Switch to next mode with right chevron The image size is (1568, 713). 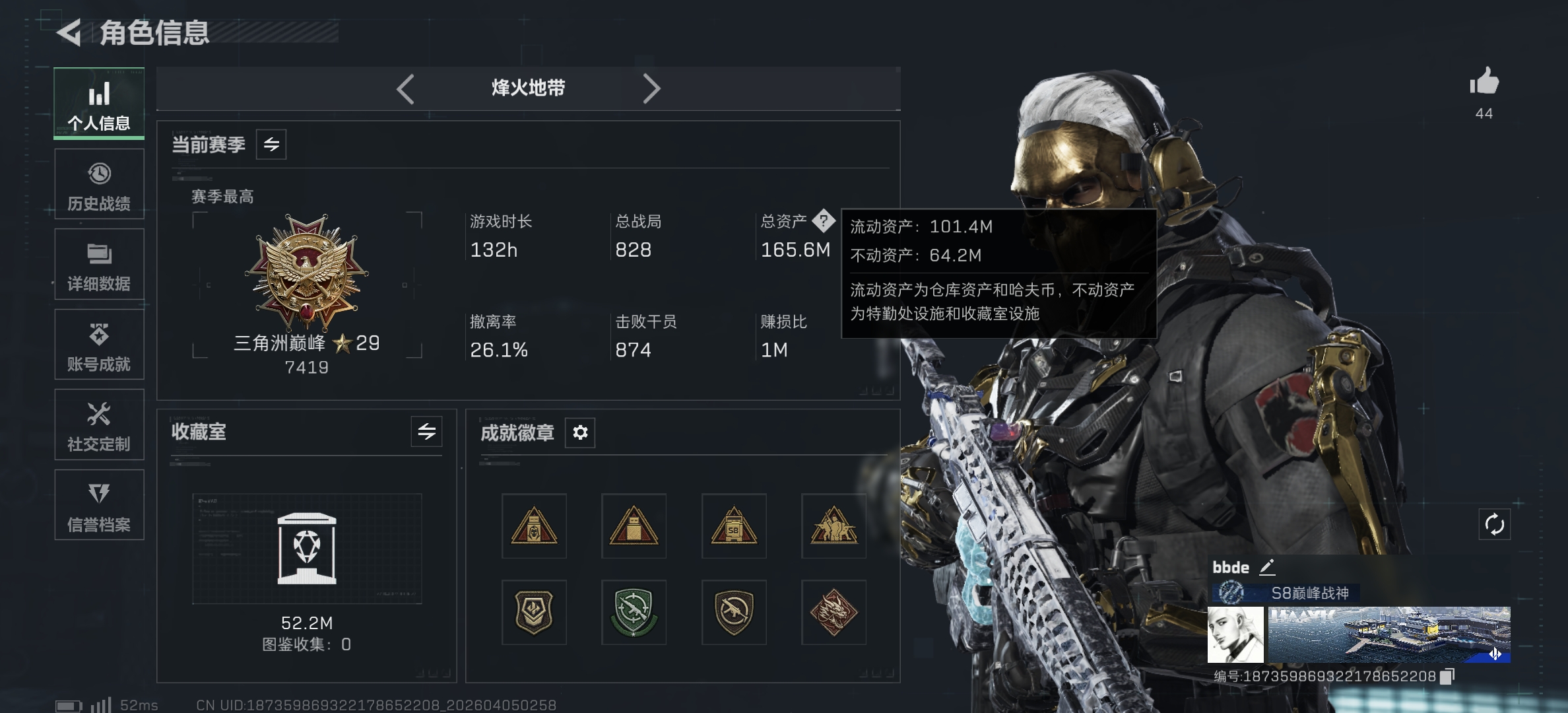(651, 88)
